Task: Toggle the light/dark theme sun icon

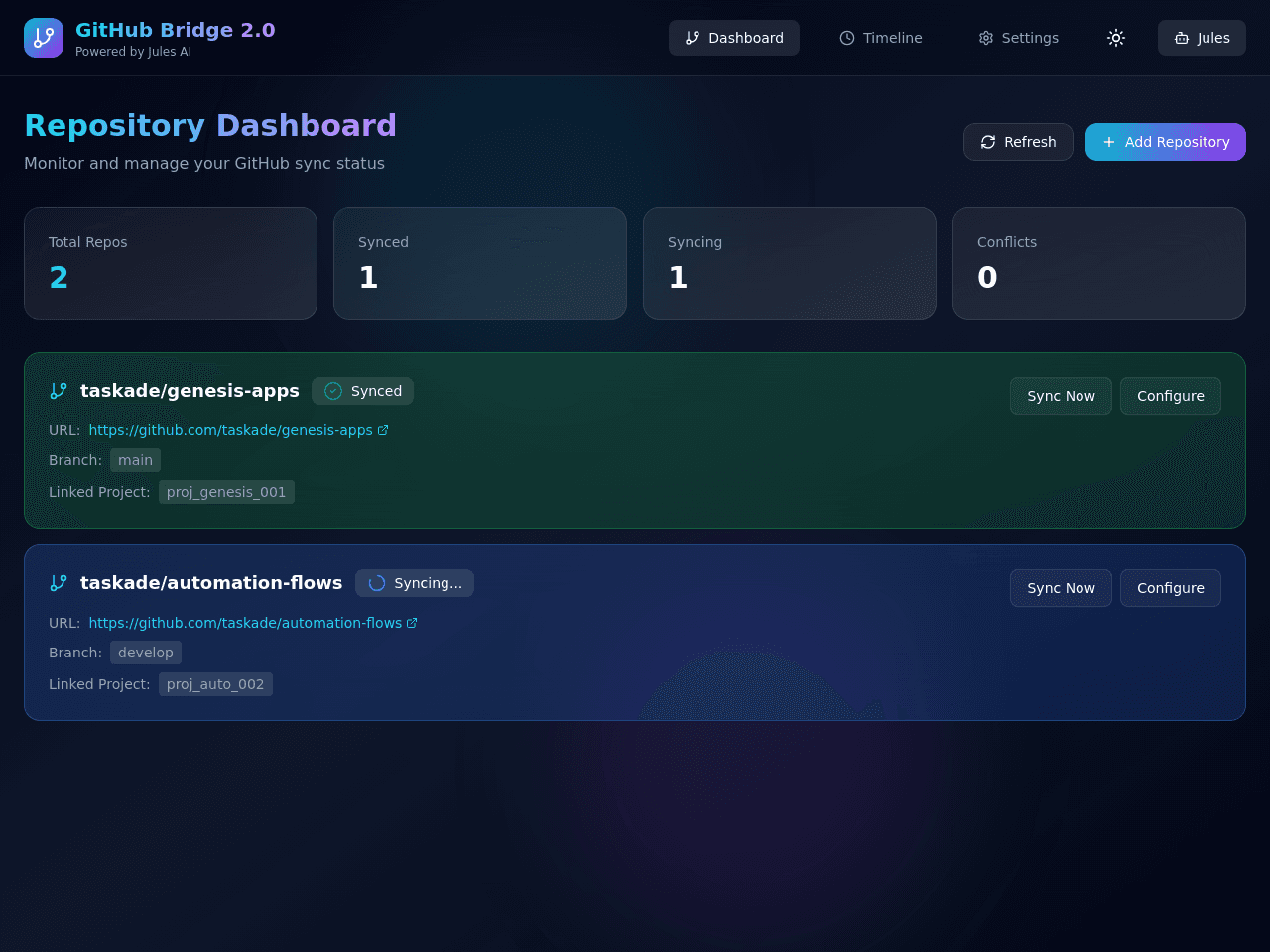Action: coord(1116,38)
